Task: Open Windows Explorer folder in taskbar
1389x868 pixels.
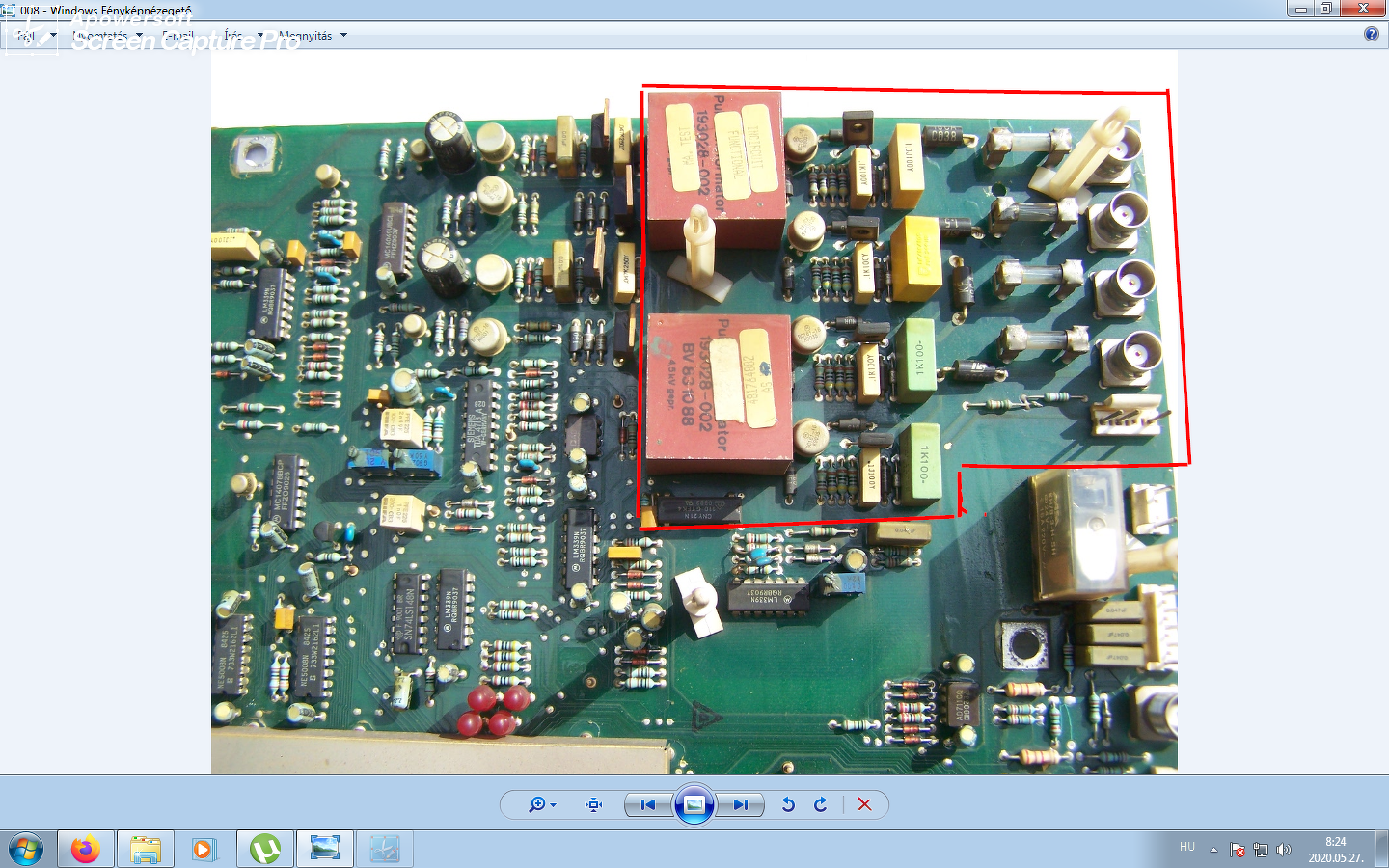Action: [146, 850]
